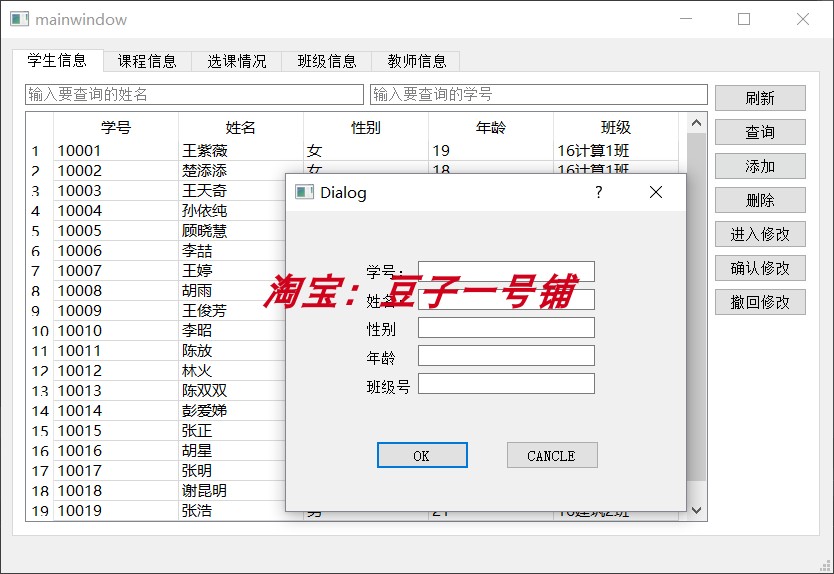Click the 年龄 input field in Dialog

click(506, 355)
